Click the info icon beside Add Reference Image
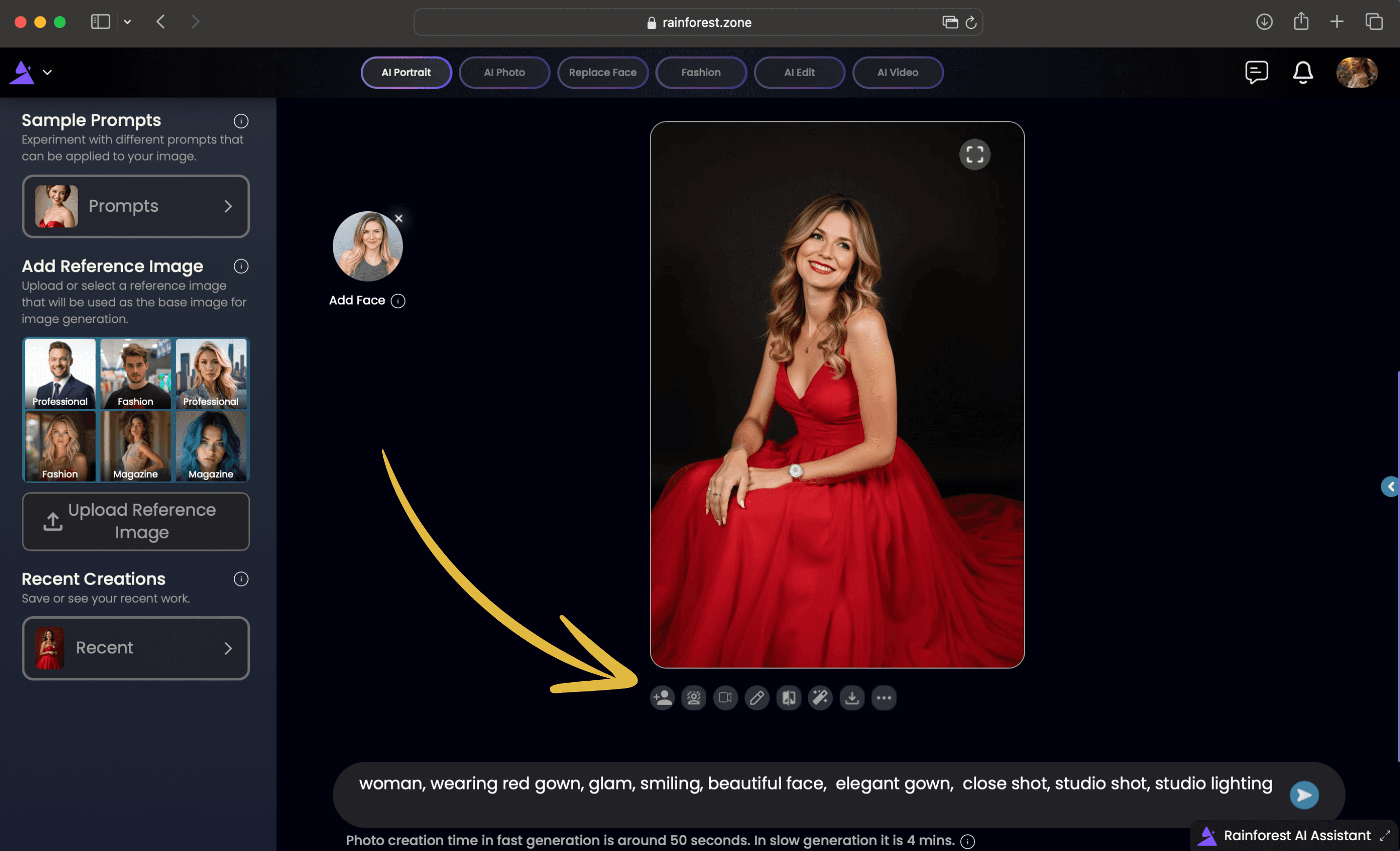 241,266
